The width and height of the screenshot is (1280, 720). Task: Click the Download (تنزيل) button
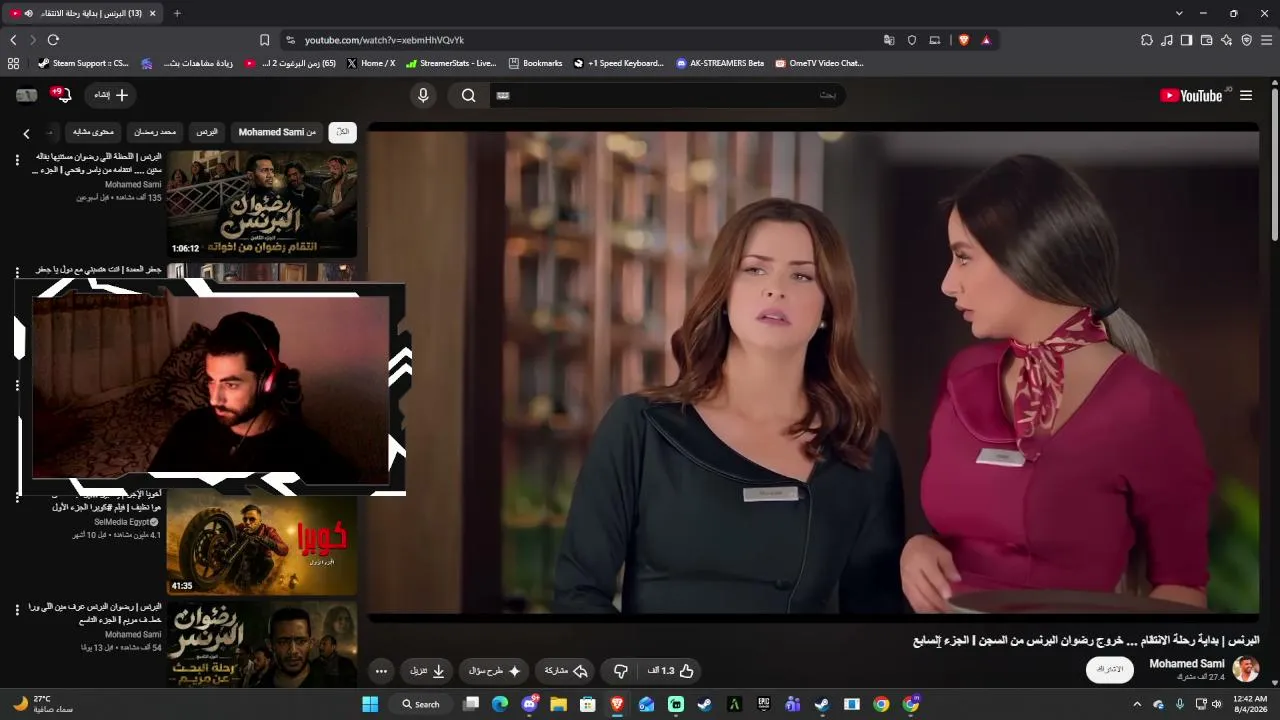[427, 671]
